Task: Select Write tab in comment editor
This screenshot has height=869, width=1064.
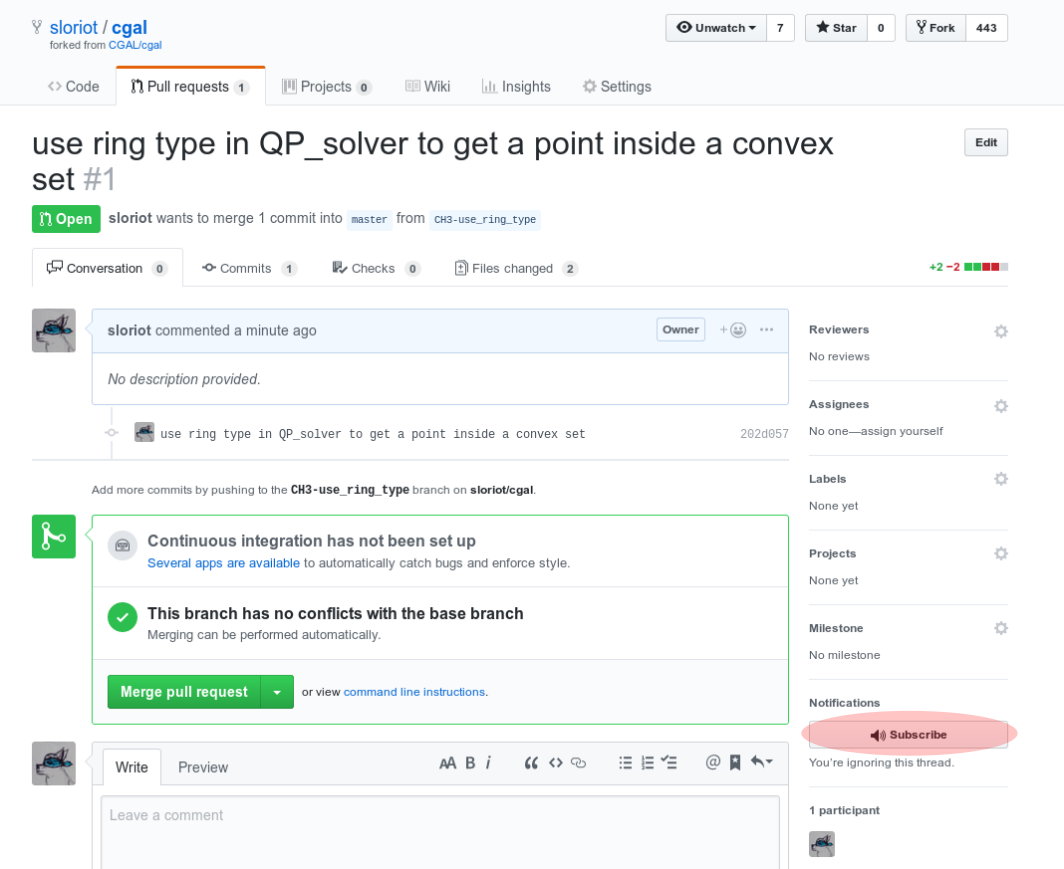Action: click(132, 767)
